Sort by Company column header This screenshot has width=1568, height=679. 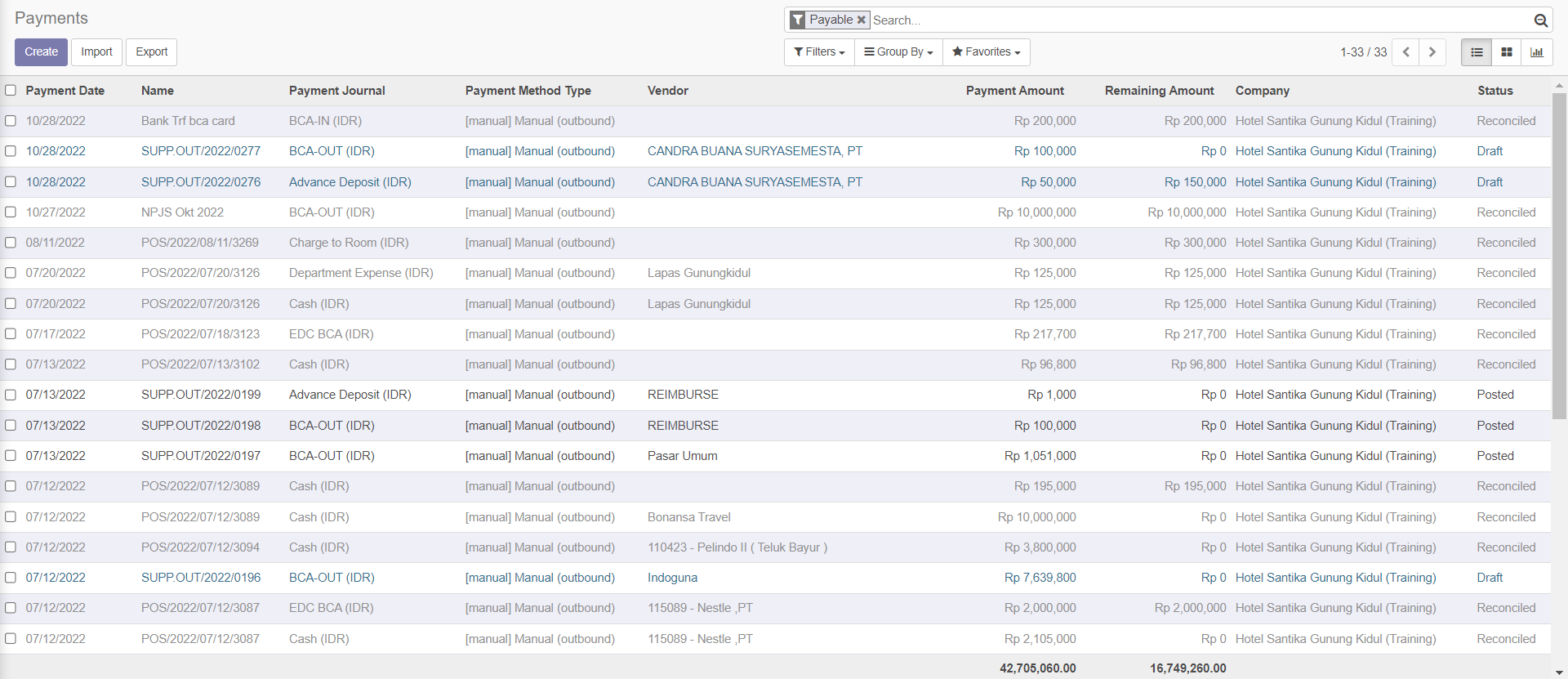coord(1263,91)
